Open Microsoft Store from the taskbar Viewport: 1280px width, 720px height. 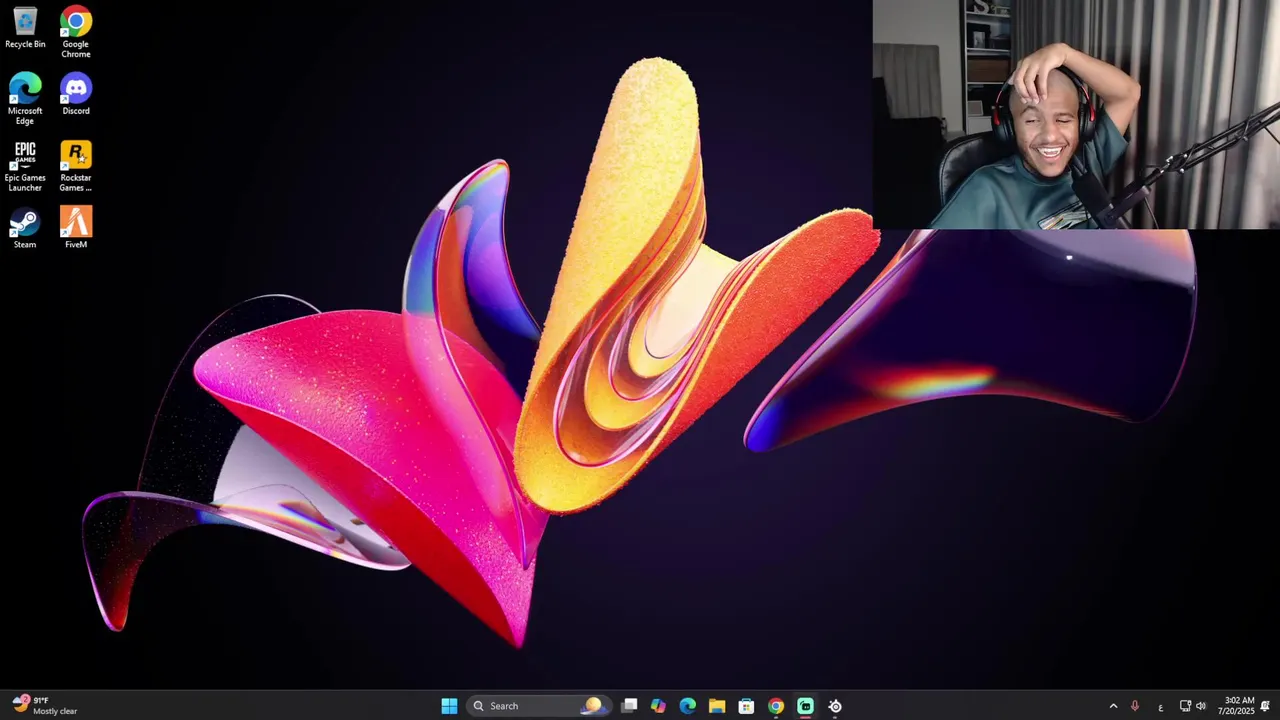click(x=746, y=706)
